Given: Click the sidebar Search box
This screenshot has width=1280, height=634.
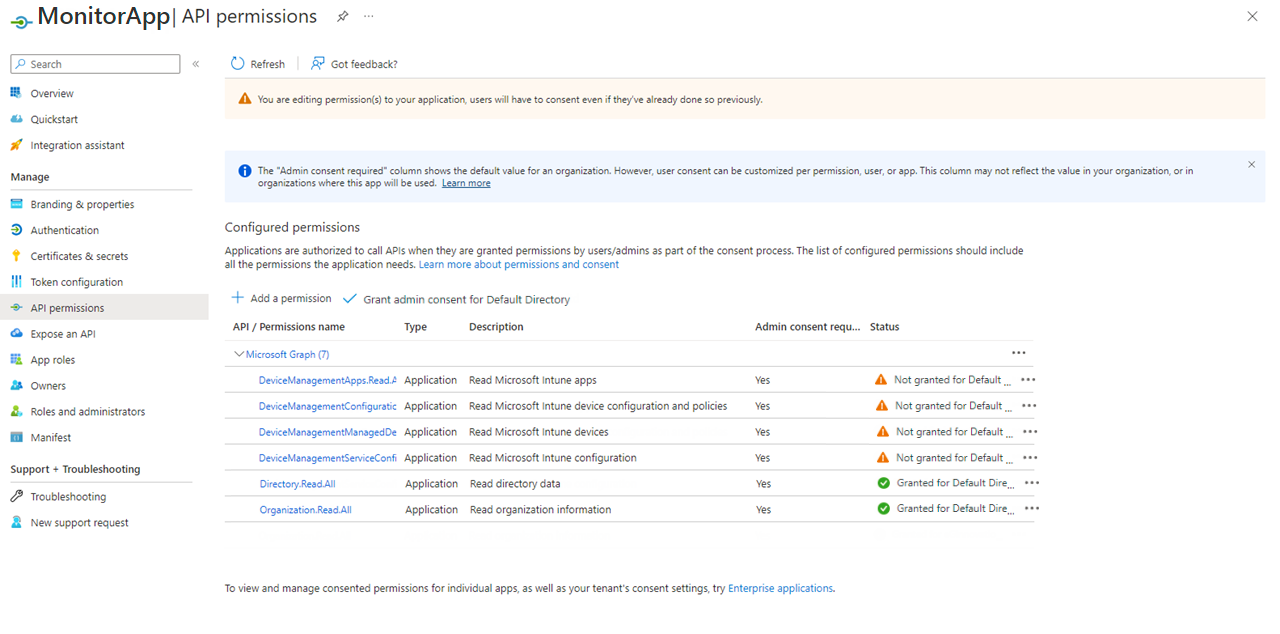Looking at the screenshot, I should (x=95, y=64).
